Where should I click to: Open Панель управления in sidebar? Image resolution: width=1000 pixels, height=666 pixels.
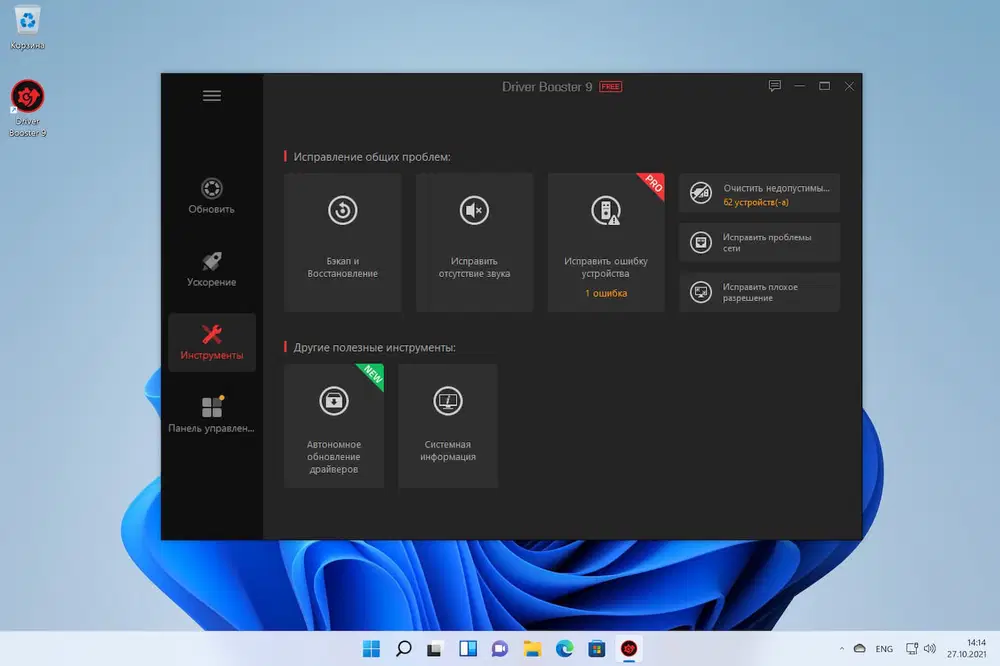point(212,415)
